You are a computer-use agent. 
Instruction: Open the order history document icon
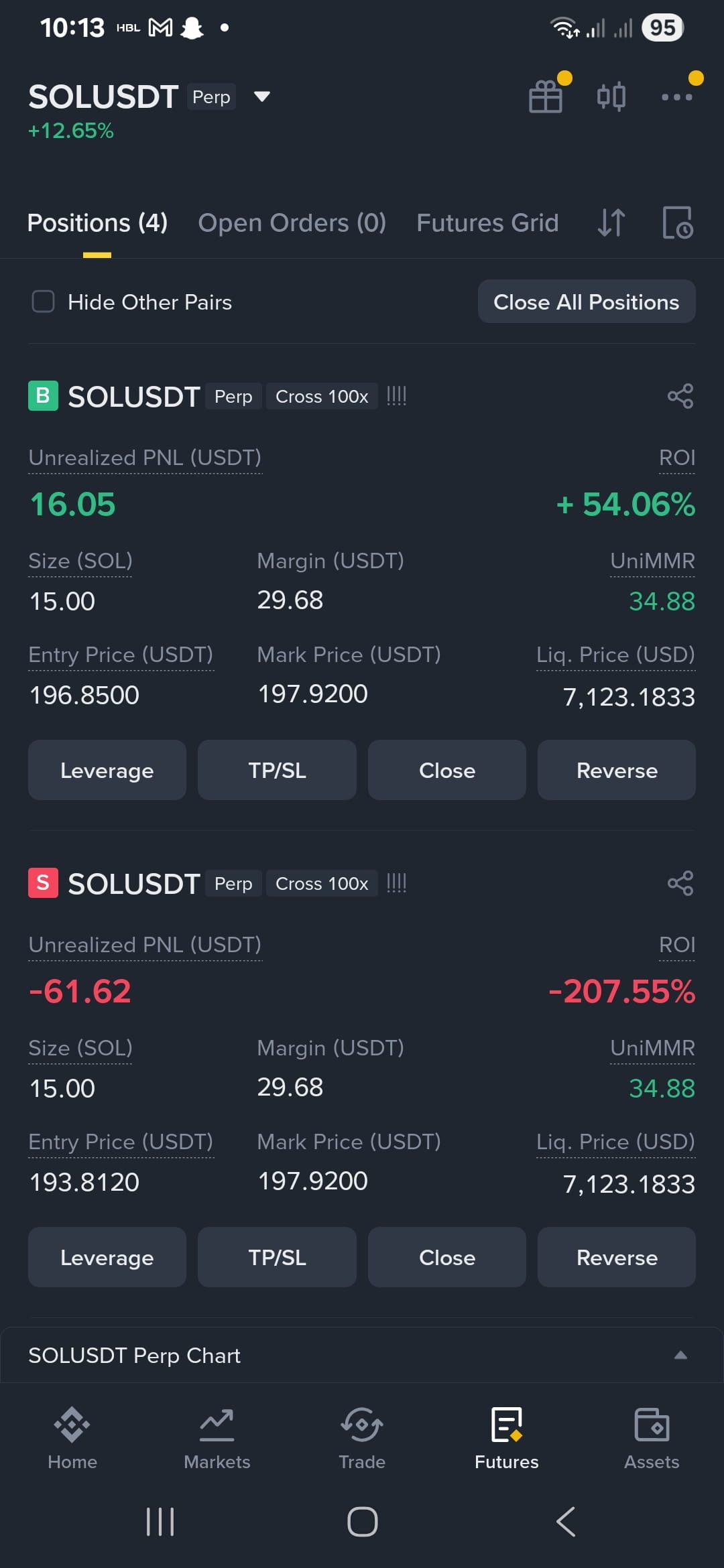pos(678,222)
